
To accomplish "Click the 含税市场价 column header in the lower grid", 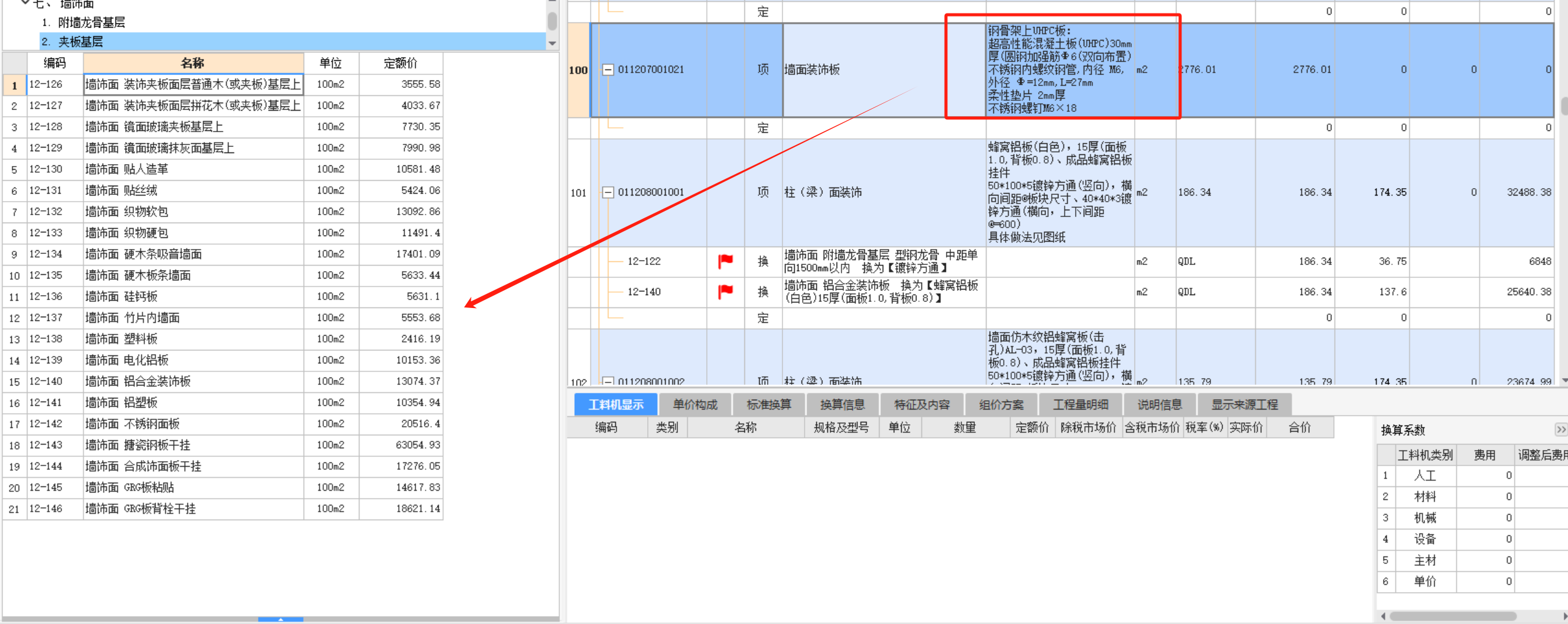I will click(1152, 427).
